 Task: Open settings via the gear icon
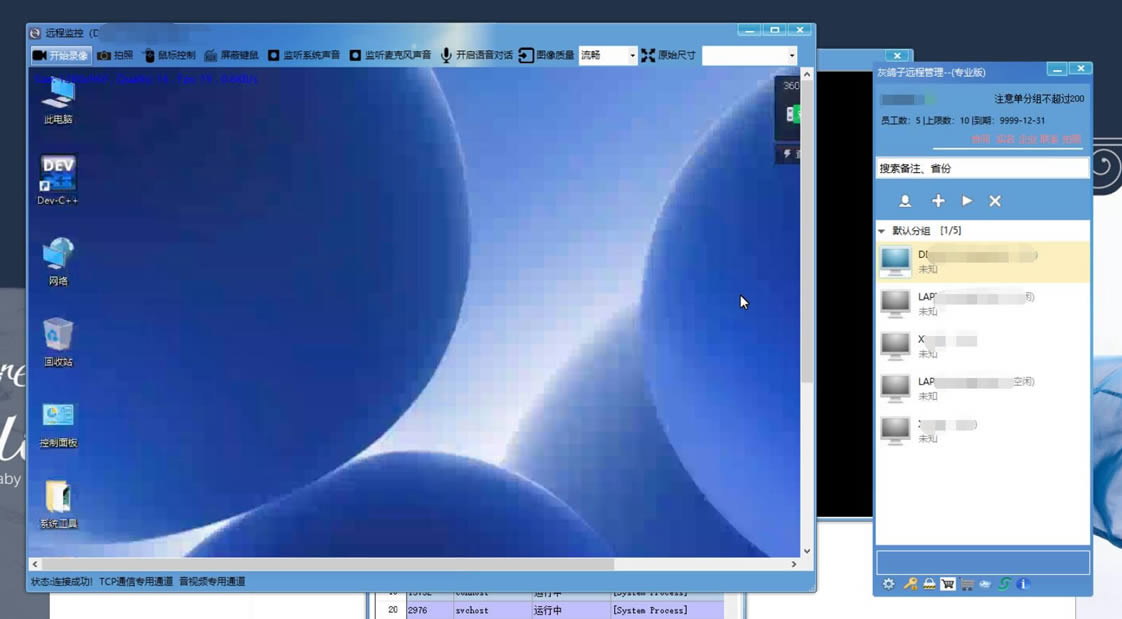tap(889, 584)
